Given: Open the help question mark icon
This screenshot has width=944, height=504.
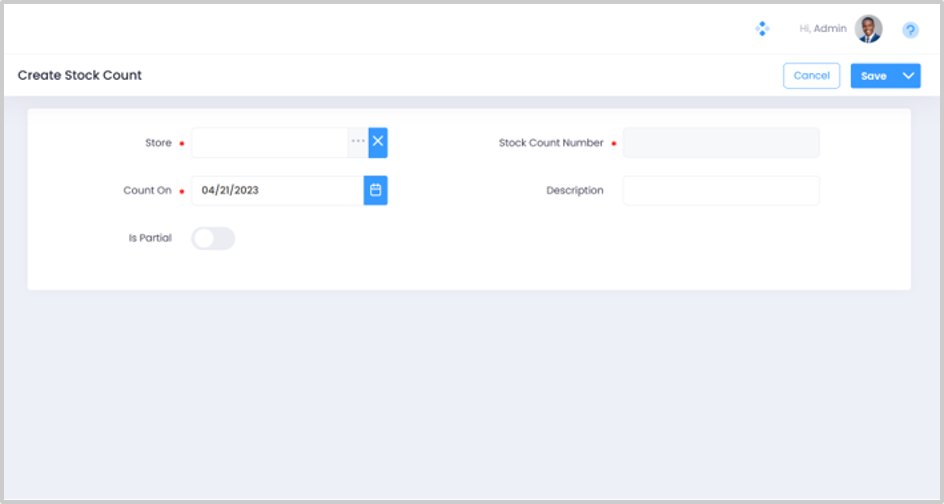Looking at the screenshot, I should click(910, 30).
